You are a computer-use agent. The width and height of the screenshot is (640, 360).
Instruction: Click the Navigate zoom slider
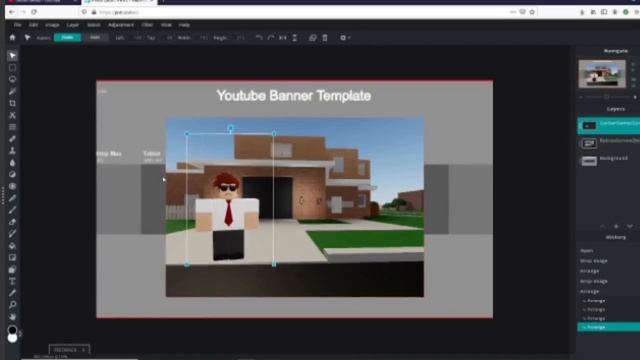click(608, 97)
